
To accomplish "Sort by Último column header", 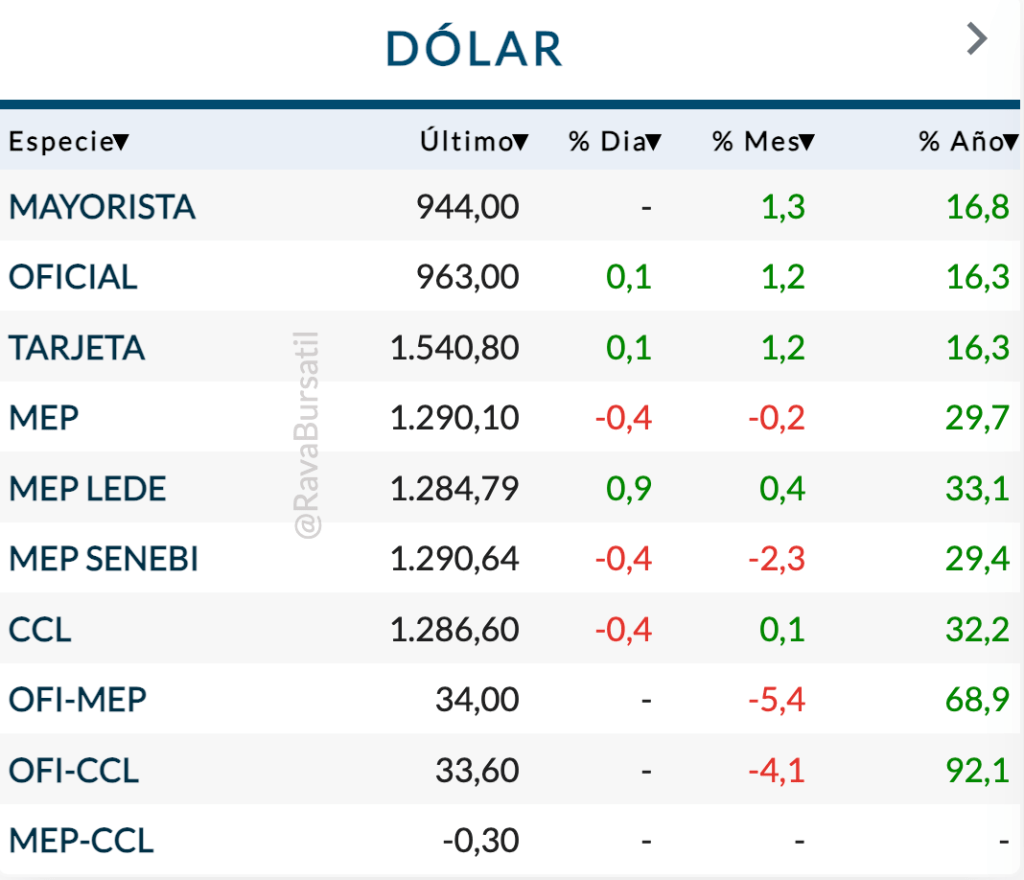I will (x=474, y=143).
